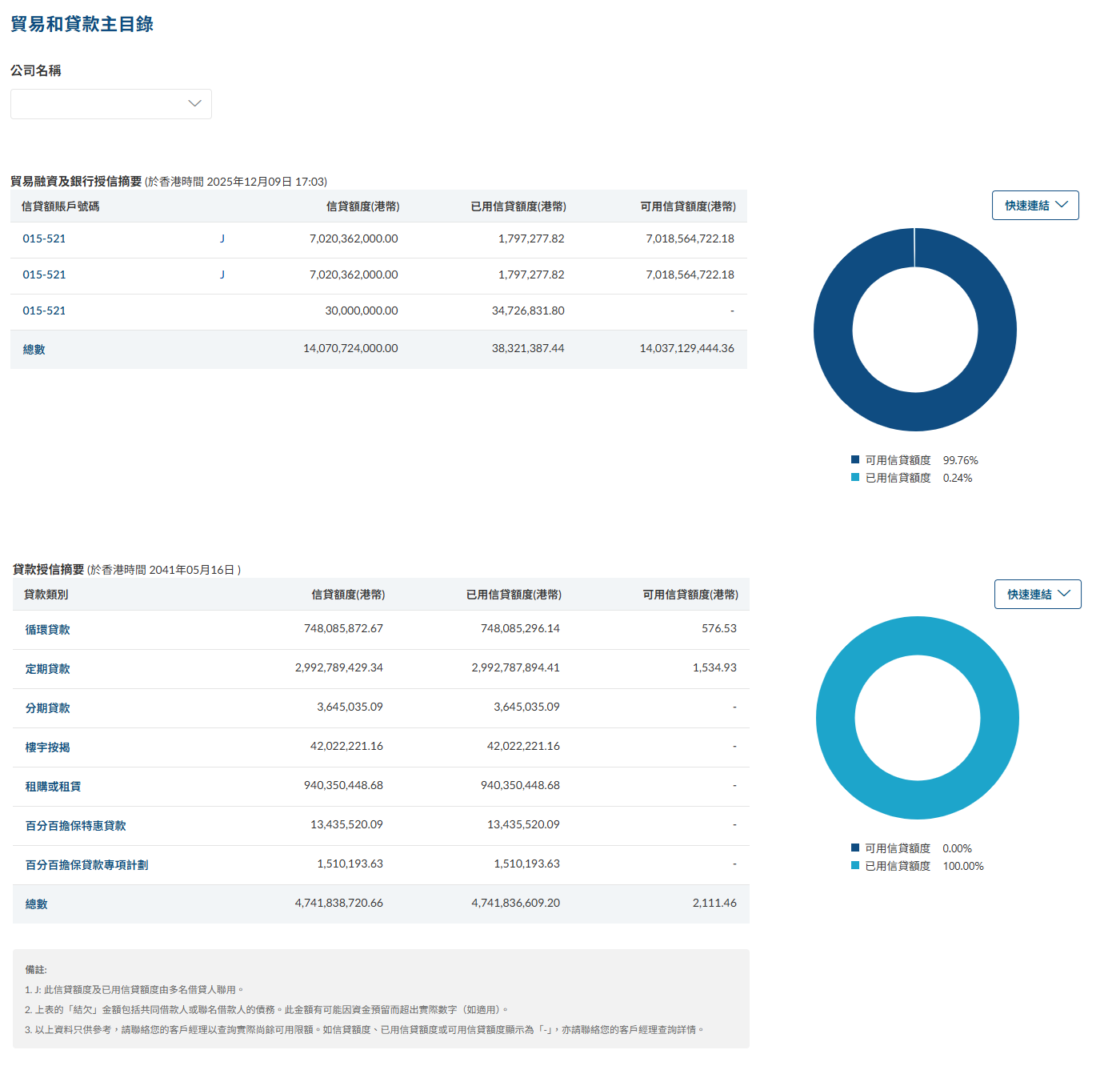Click light blue 已用信貸額度 legend swatch in loan chart
The image size is (1120, 1082).
[x=855, y=866]
